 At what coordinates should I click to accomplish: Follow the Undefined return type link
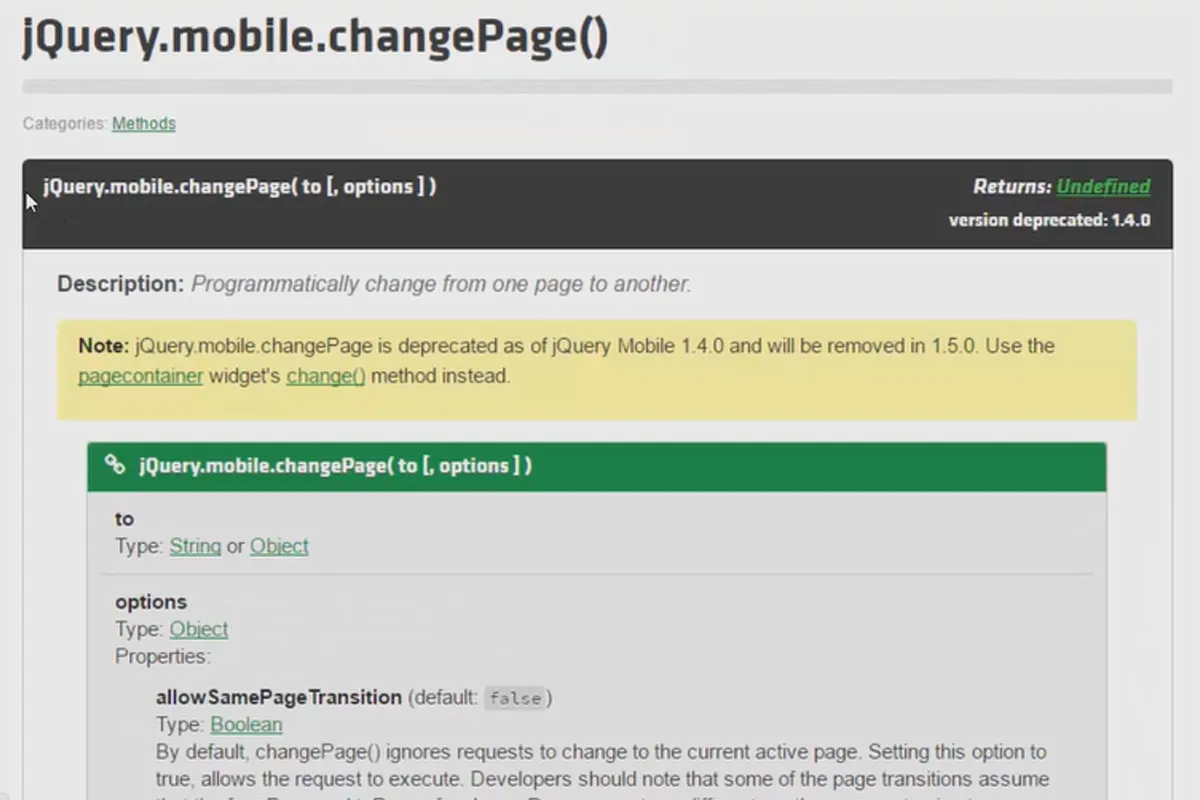tap(1103, 186)
